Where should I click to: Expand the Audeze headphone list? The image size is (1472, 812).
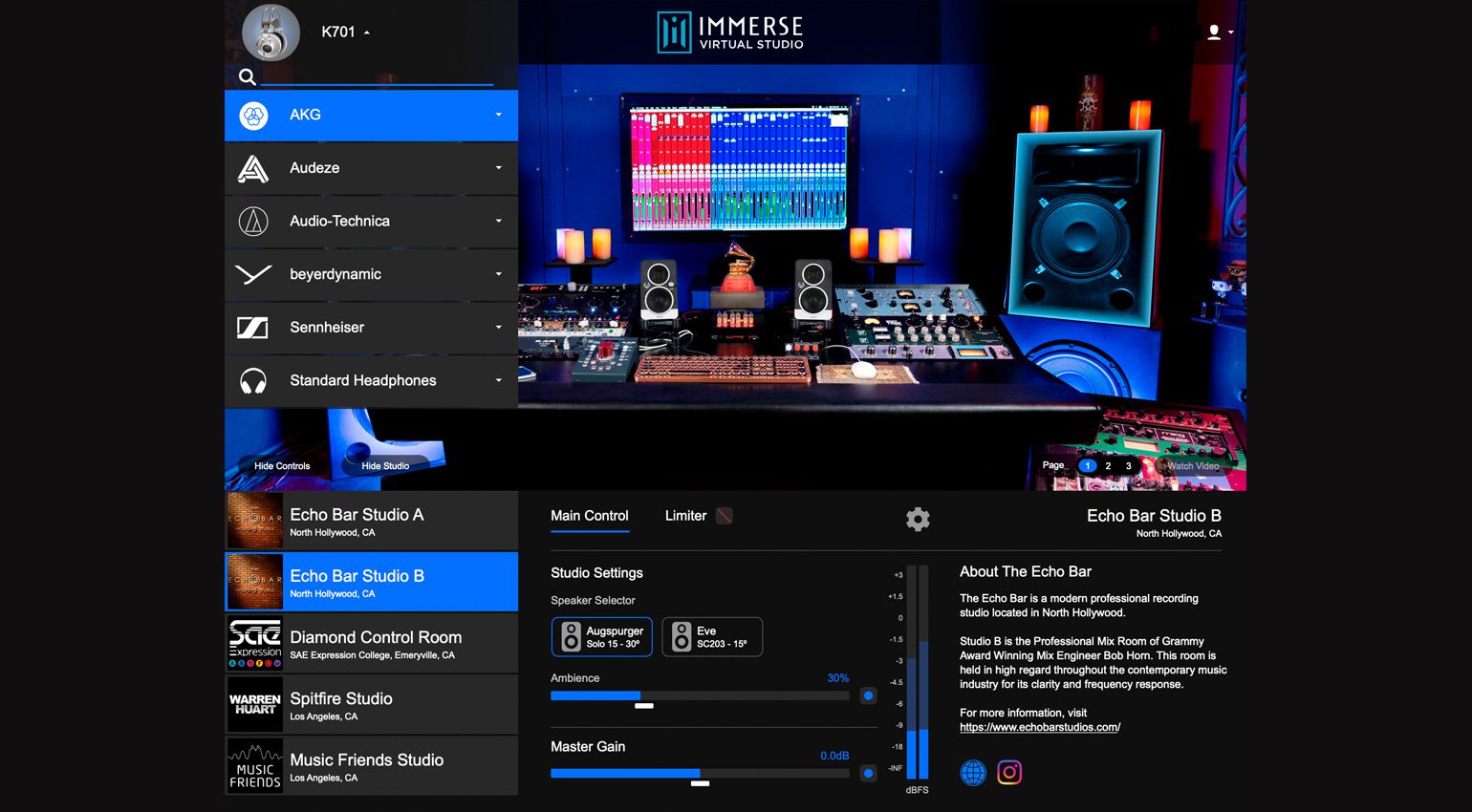tap(498, 168)
